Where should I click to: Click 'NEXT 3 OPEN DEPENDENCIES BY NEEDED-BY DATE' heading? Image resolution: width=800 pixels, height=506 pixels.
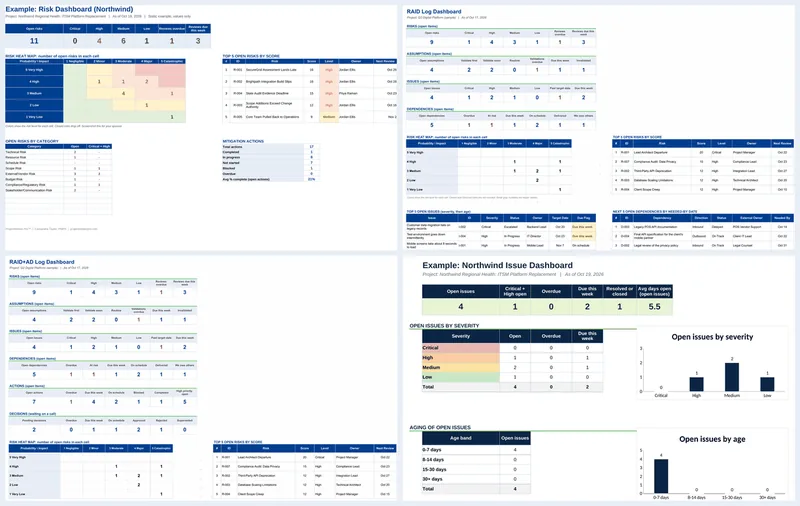pos(655,211)
